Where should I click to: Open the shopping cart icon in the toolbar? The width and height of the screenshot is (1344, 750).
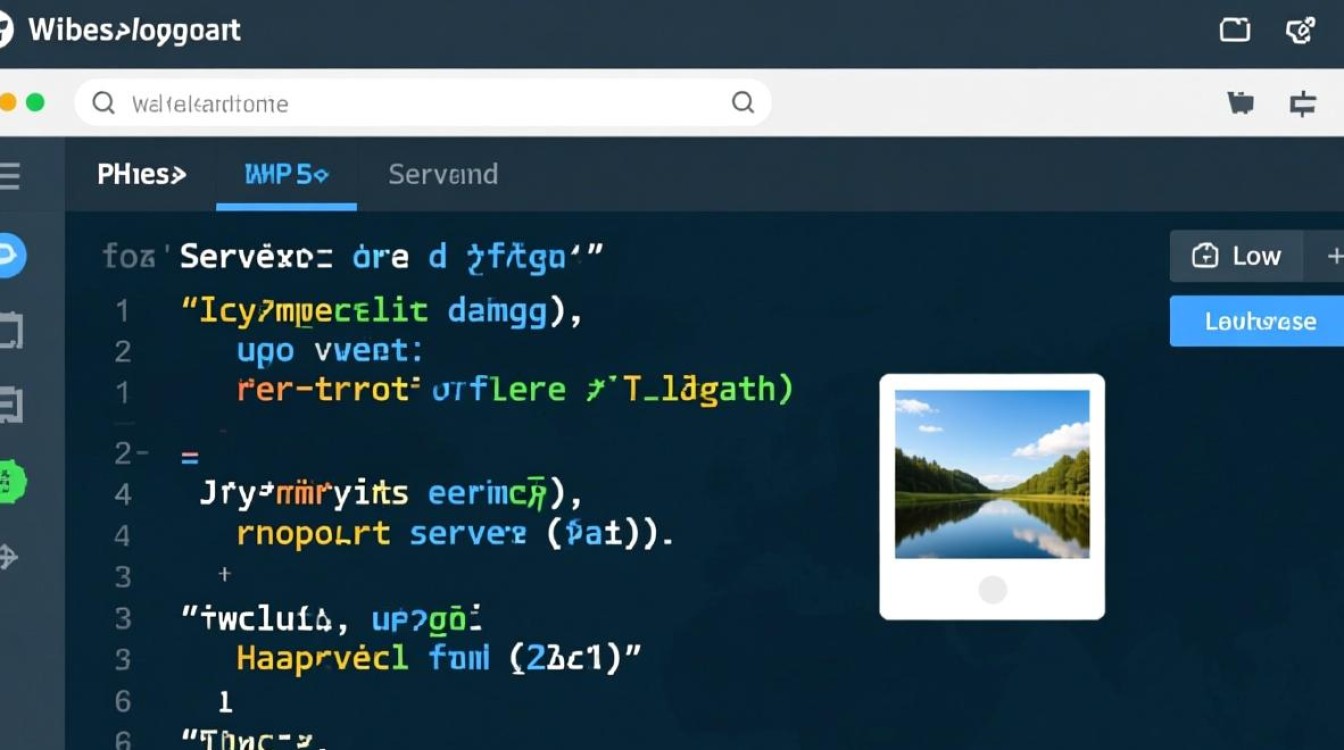[1240, 103]
